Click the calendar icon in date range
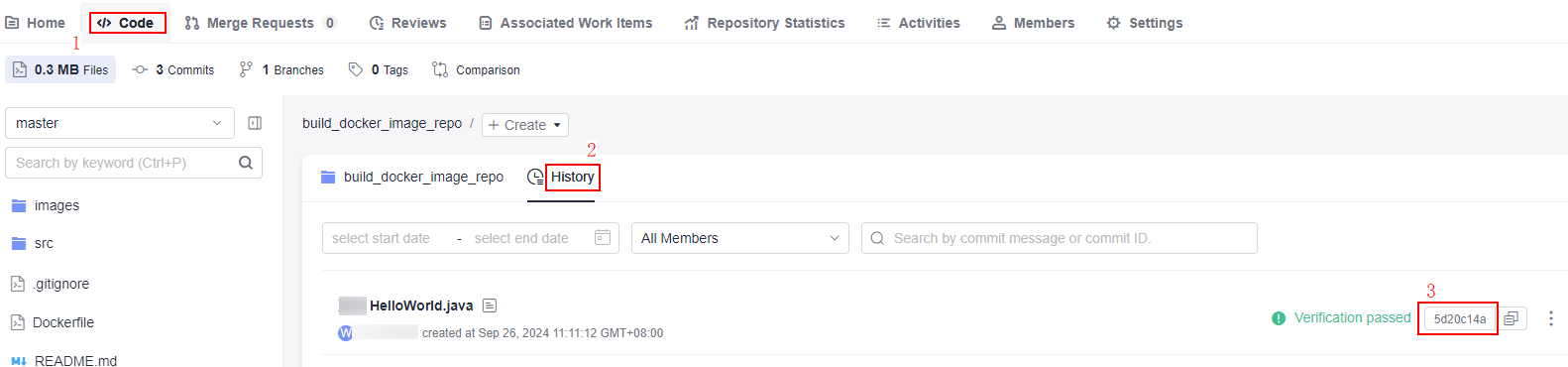 point(602,238)
